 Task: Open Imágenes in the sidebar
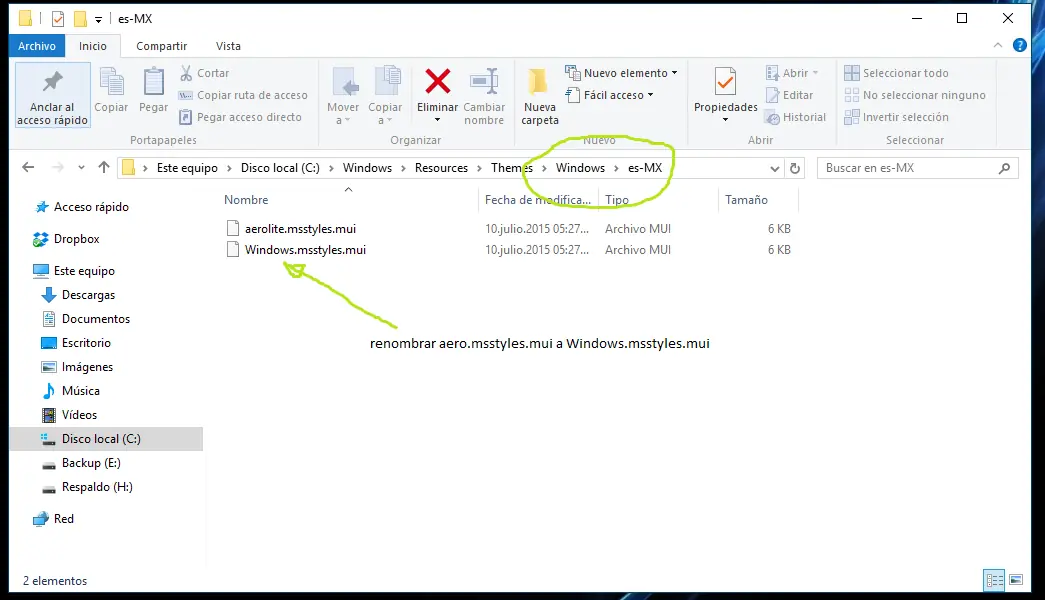click(x=78, y=367)
